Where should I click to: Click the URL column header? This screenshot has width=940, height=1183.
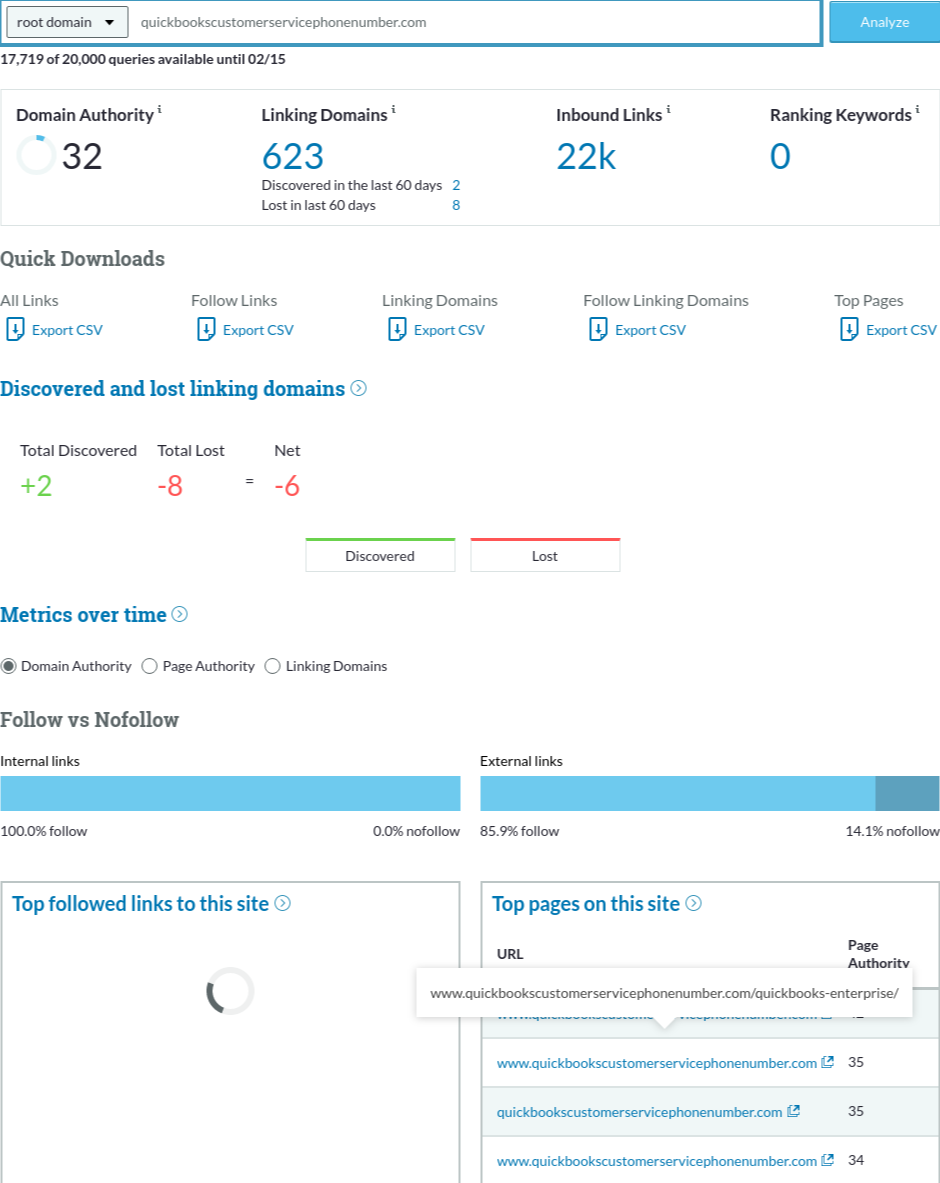510,954
